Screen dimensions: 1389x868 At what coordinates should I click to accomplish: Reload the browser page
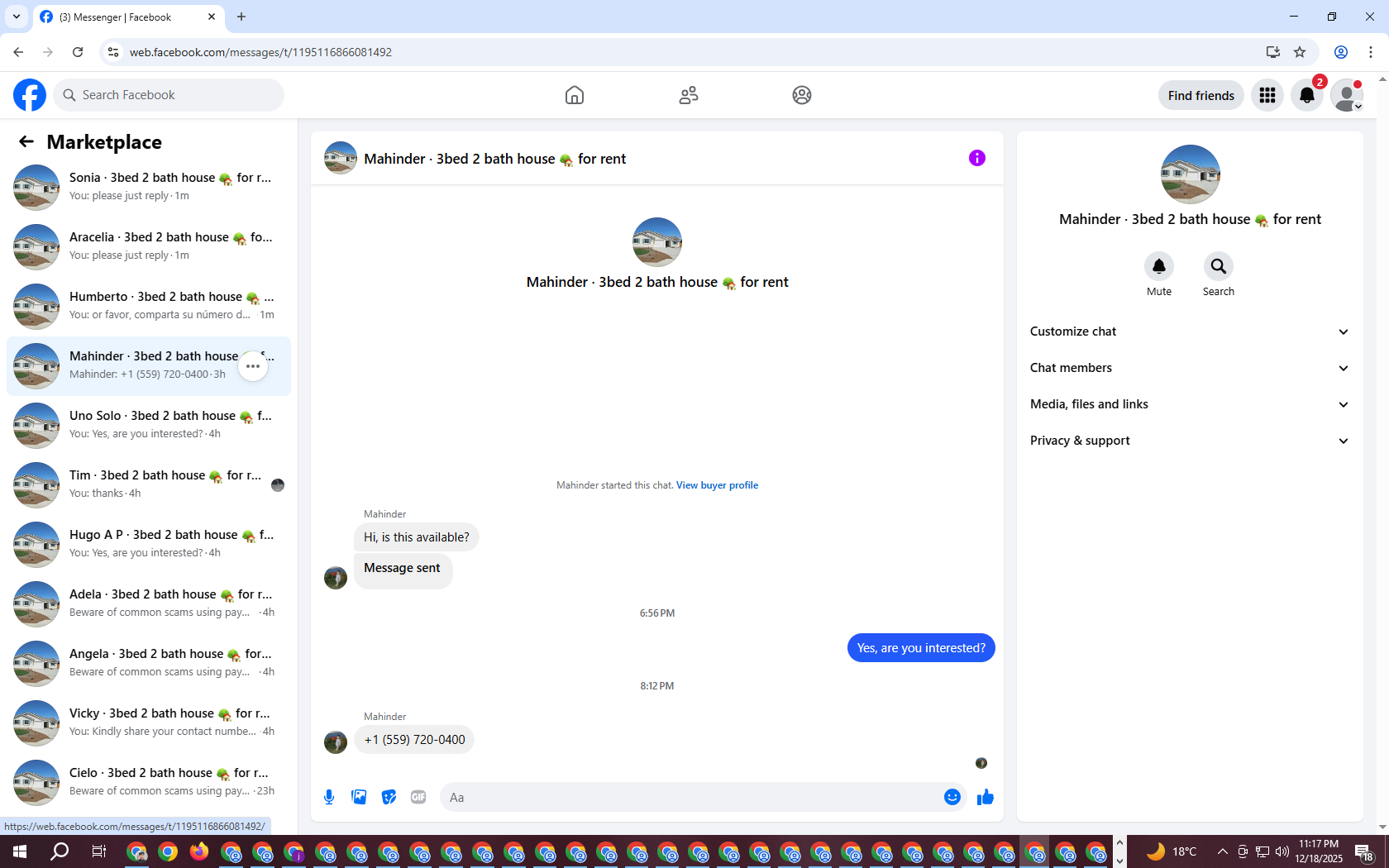(x=78, y=52)
